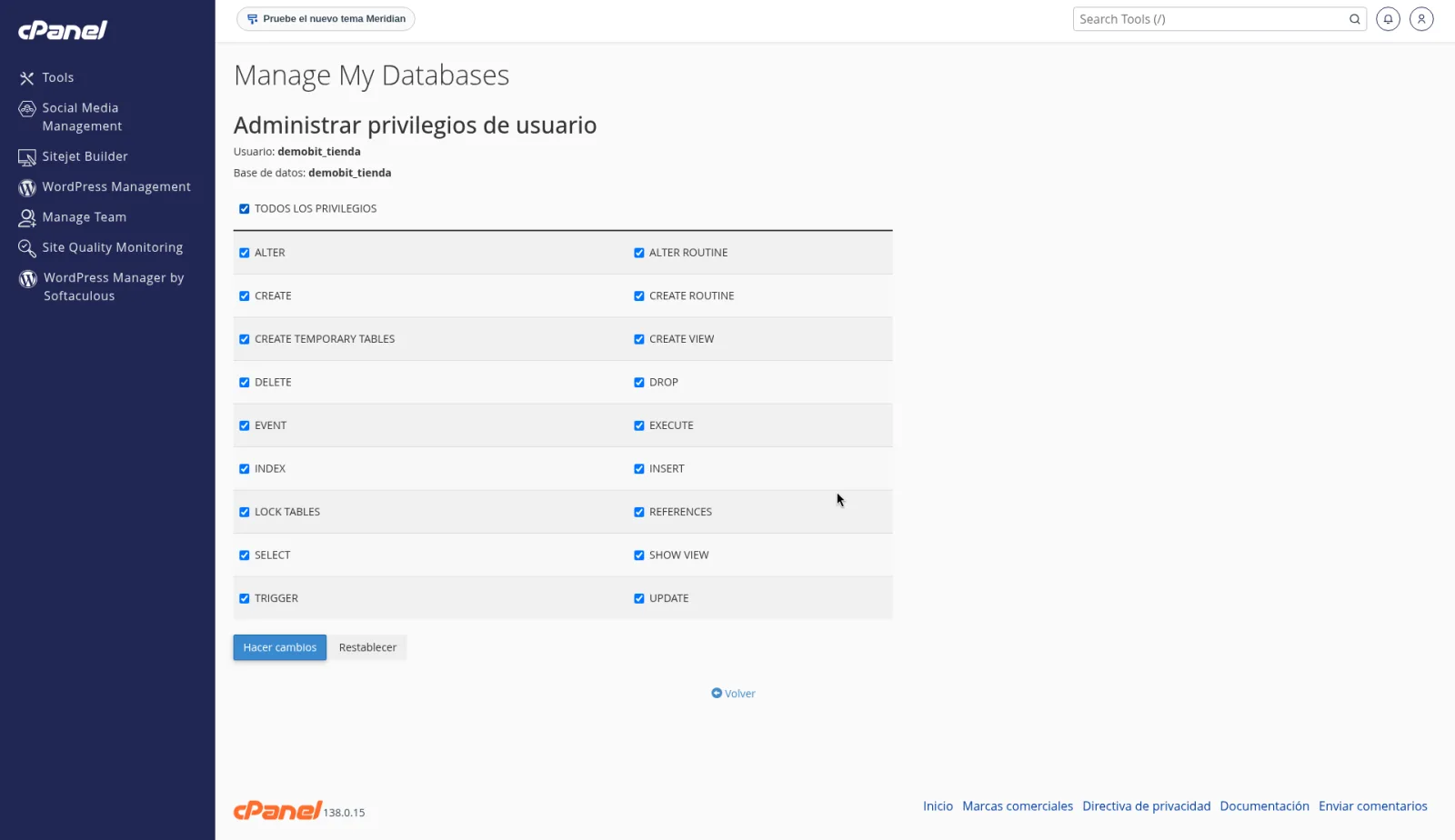Viewport: 1455px width, 840px height.
Task: Uncheck the EXECUTE privilege
Action: (638, 425)
